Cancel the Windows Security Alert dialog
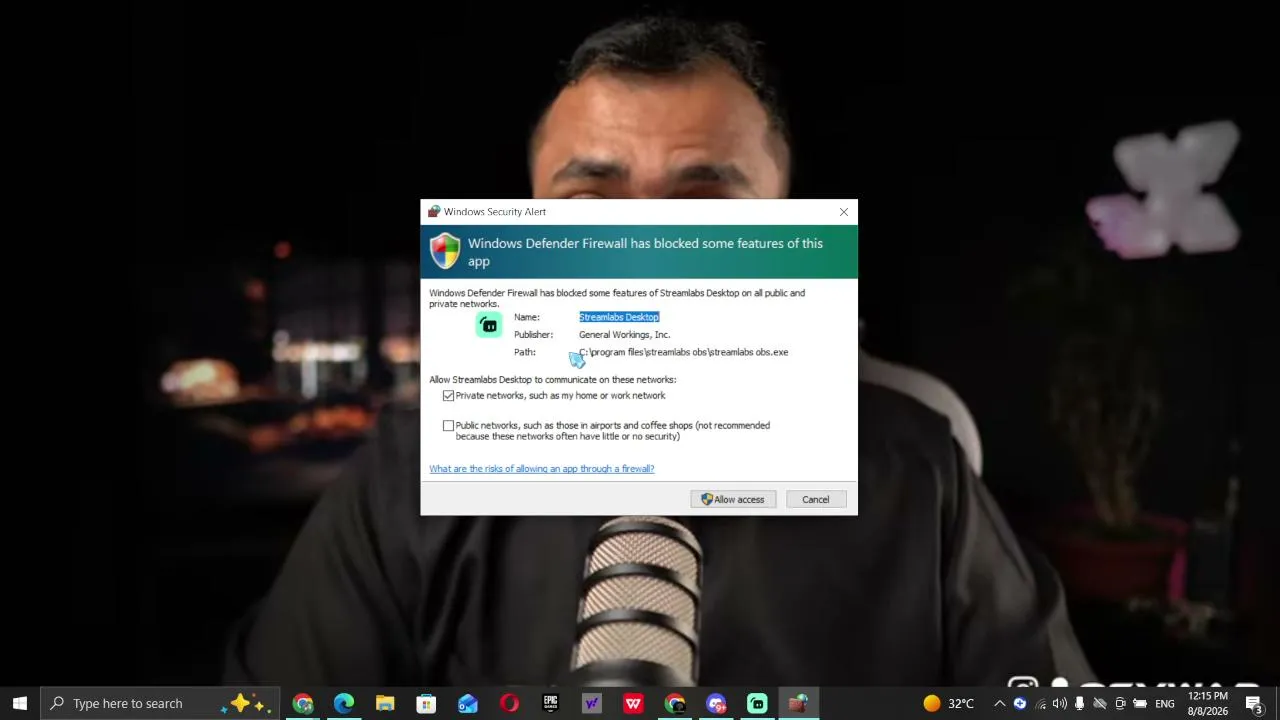Screen dimensions: 1280x720 [815, 499]
